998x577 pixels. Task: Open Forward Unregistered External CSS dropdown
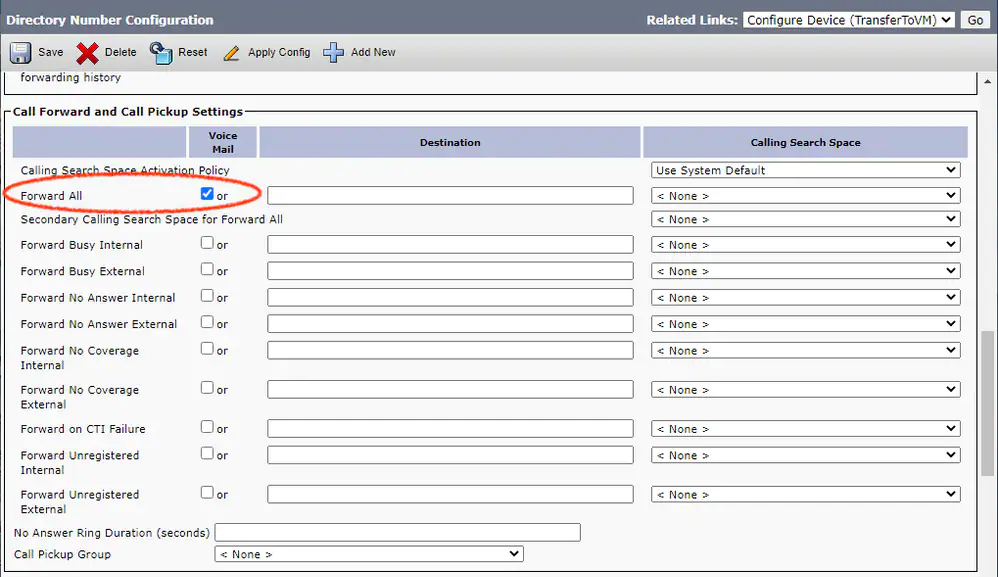[x=805, y=494]
